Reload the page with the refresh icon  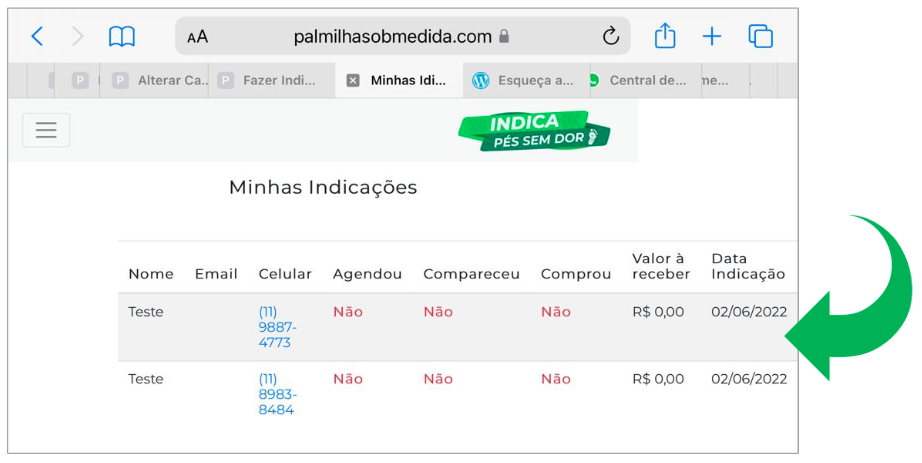click(611, 36)
